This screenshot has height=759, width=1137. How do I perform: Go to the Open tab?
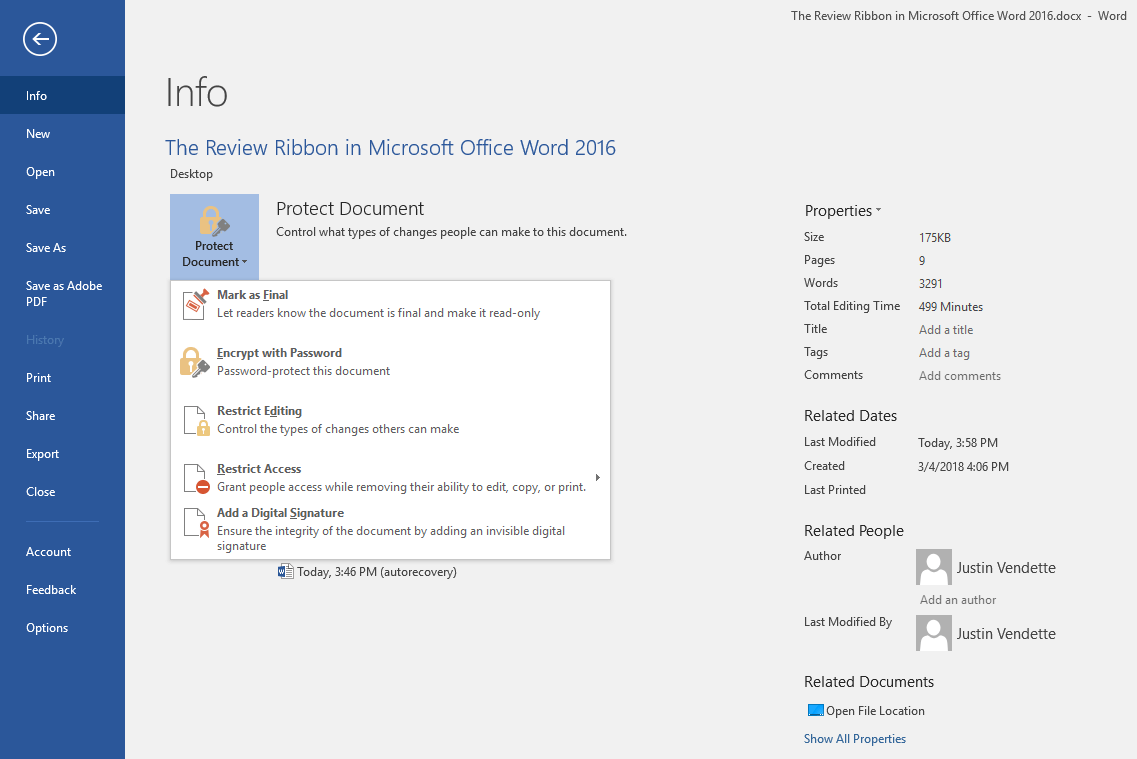[x=62, y=172]
